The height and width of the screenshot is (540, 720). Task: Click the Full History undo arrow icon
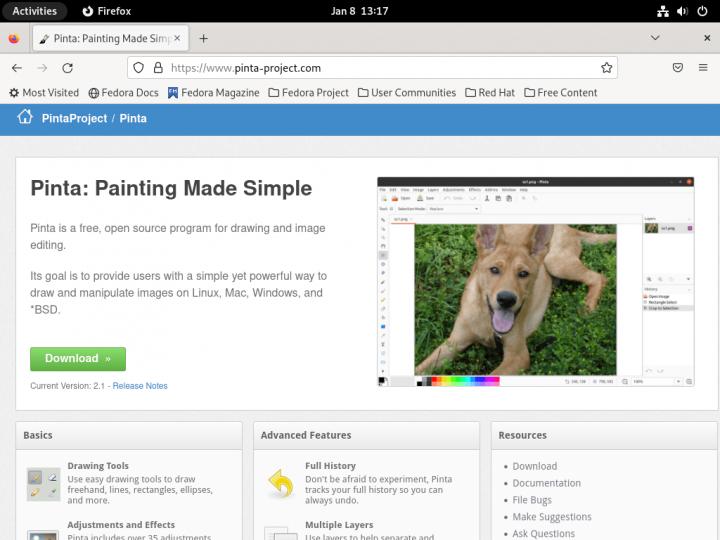point(281,484)
